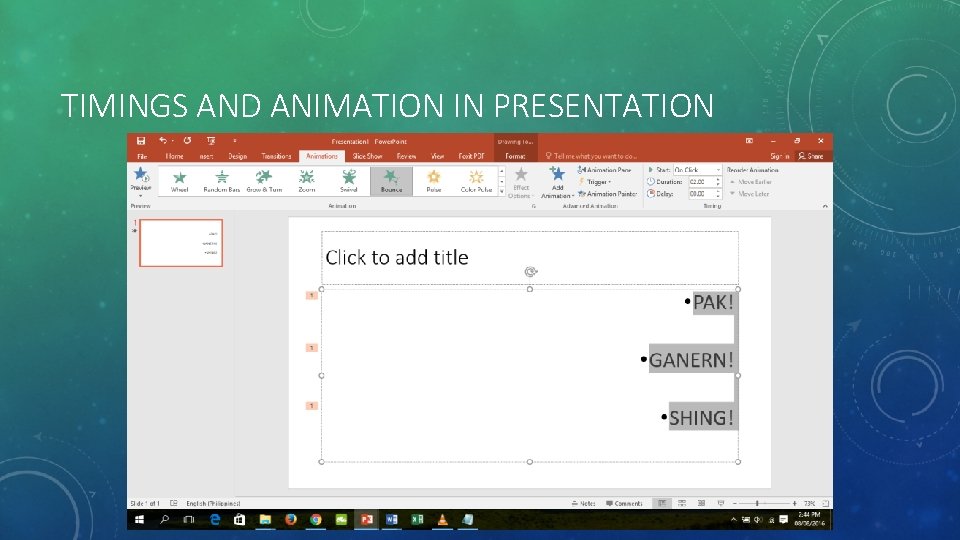This screenshot has height=540, width=960.
Task: Switch to Slide Sorter view
Action: click(681, 503)
